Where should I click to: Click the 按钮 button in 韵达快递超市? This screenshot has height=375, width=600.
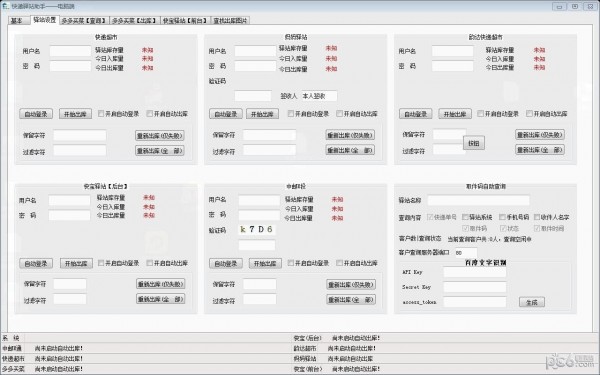pyautogui.click(x=474, y=143)
